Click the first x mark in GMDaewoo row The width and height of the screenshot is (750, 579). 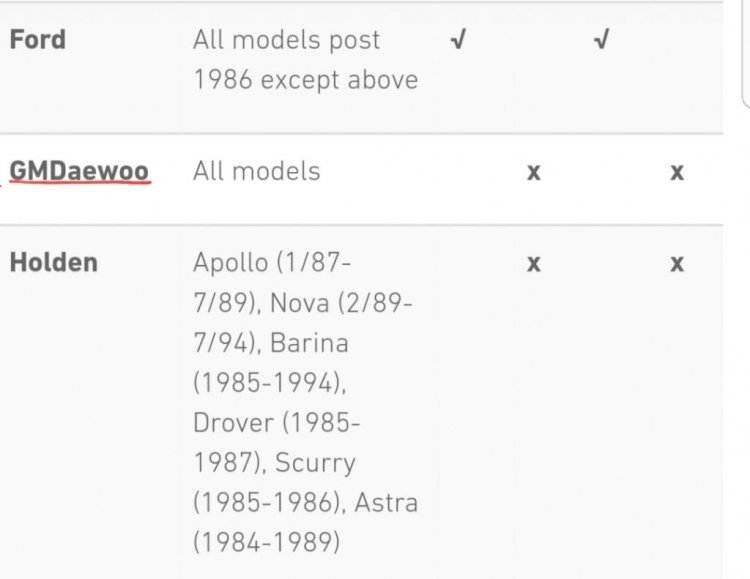(534, 172)
